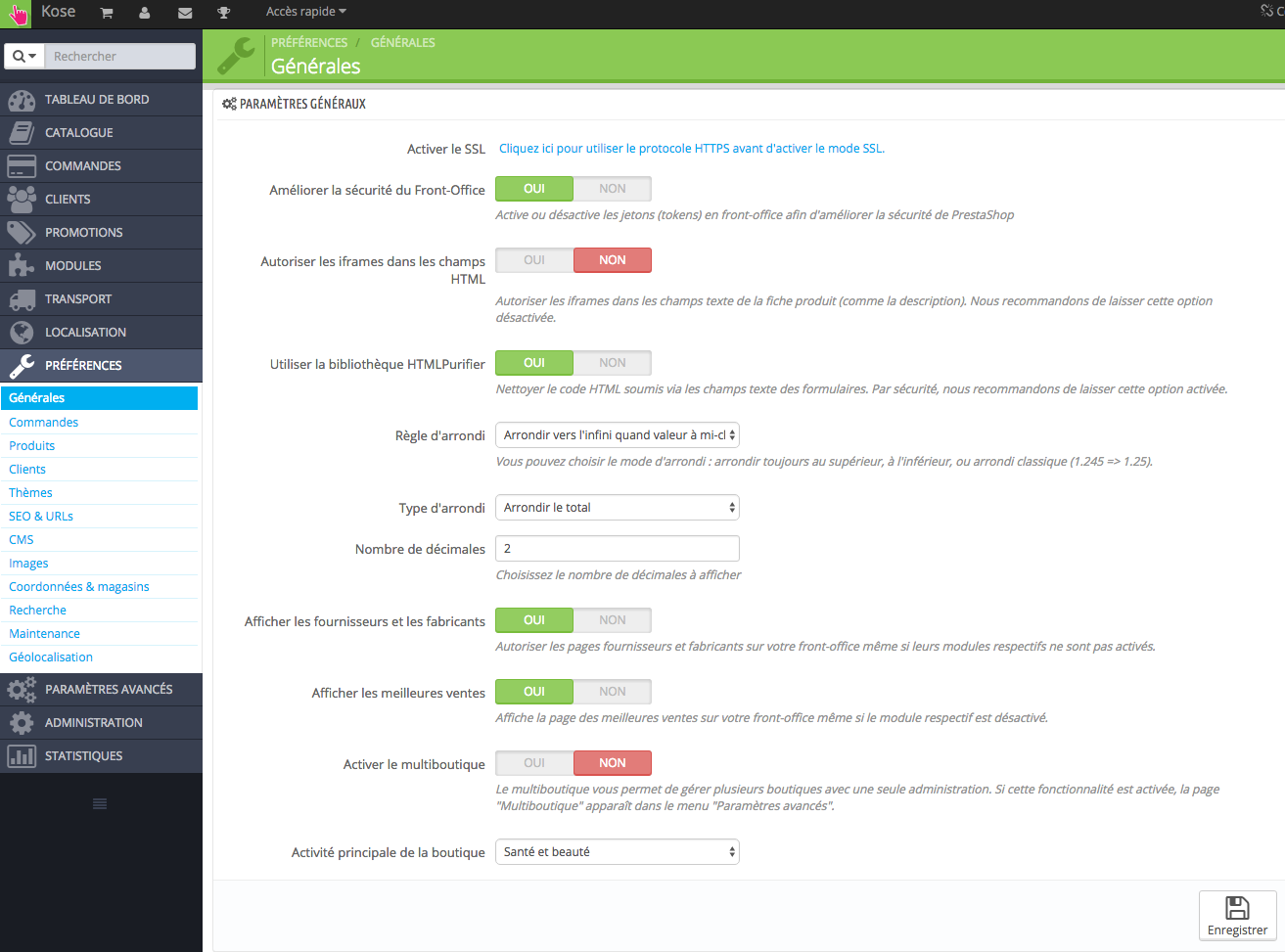This screenshot has width=1285, height=952.
Task: Open Commandes preferences submenu item
Action: 44,423
